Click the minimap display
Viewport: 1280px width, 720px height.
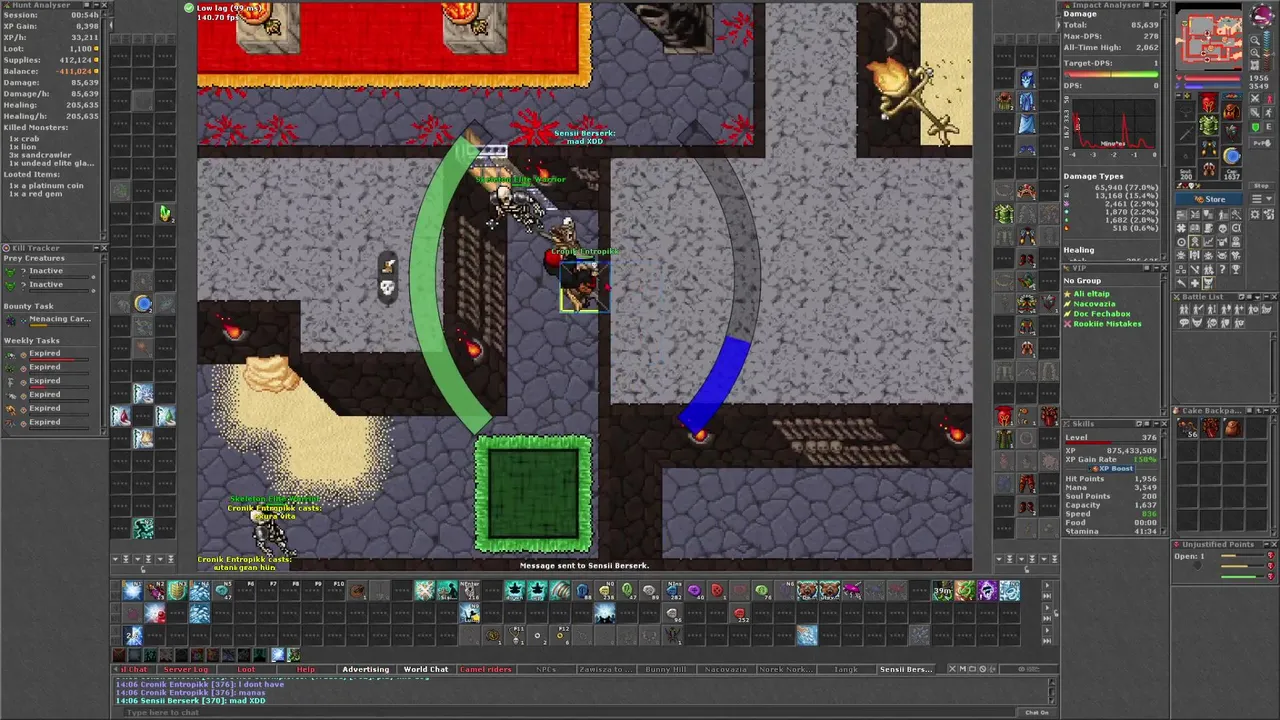(x=1210, y=37)
